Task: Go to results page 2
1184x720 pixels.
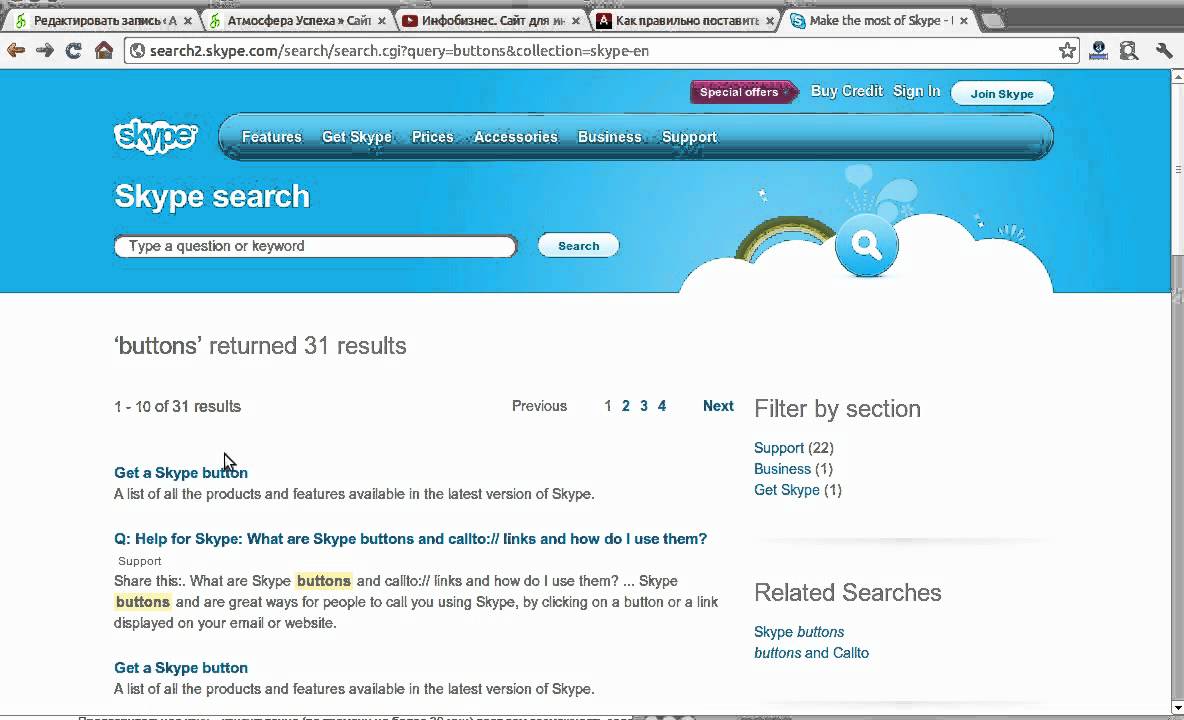Action: [x=625, y=406]
